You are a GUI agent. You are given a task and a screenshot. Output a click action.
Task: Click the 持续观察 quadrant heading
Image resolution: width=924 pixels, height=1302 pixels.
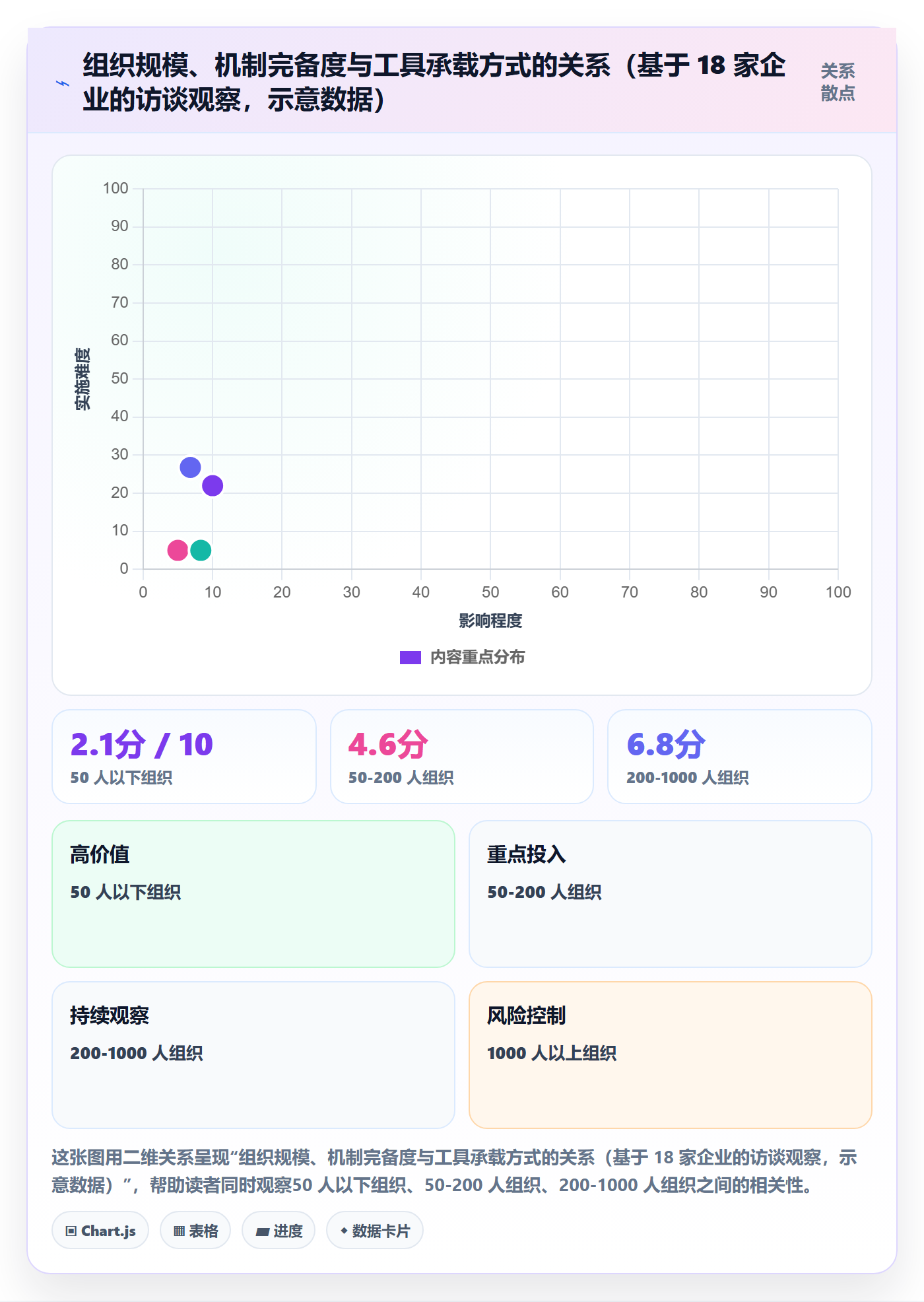point(110,1015)
